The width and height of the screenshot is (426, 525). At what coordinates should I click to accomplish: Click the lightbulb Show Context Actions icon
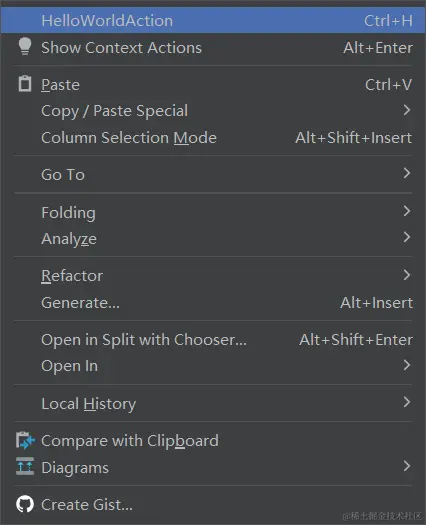25,47
